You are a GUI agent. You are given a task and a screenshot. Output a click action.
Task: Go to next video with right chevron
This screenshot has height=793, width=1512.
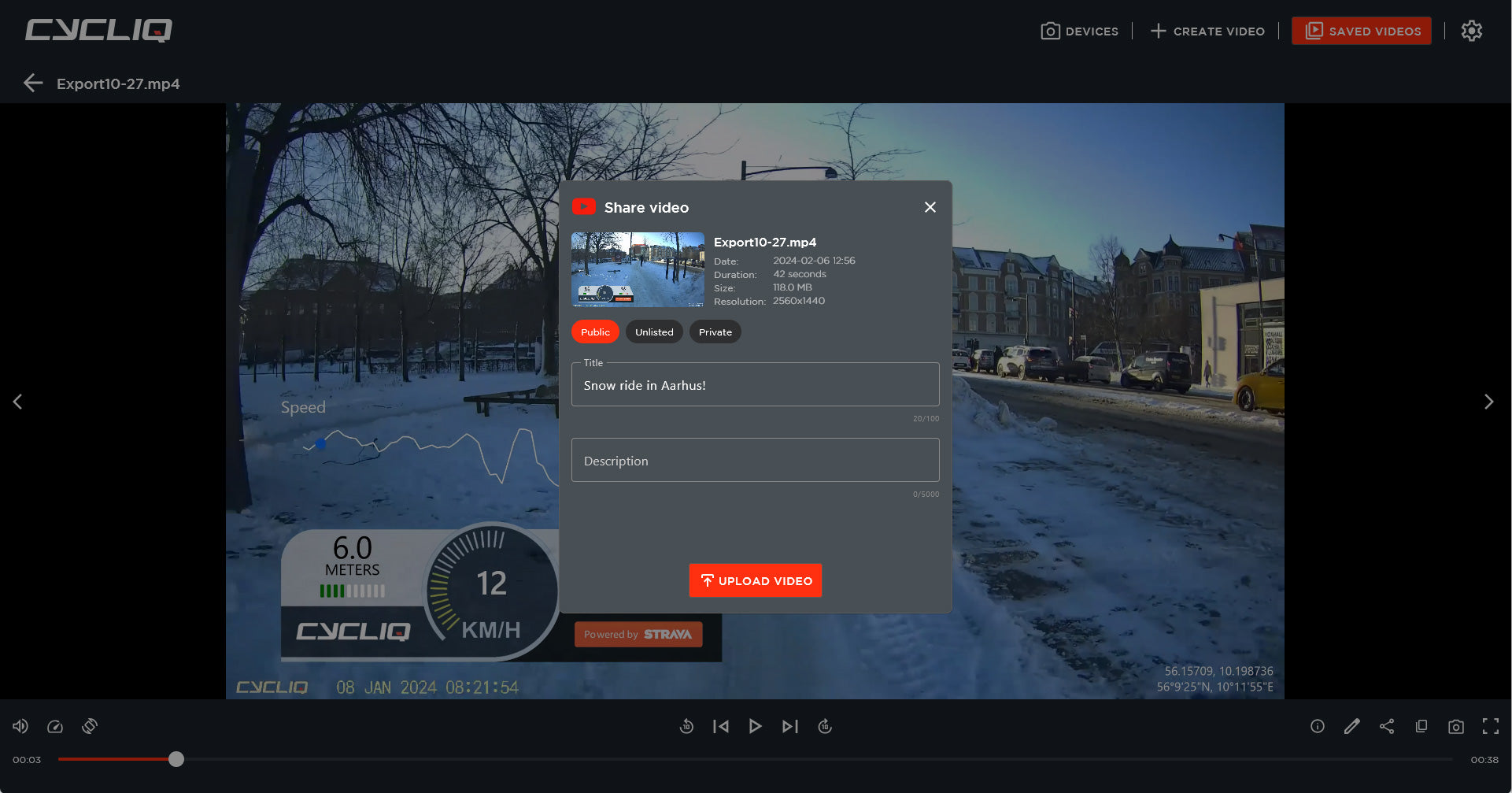pyautogui.click(x=1488, y=402)
